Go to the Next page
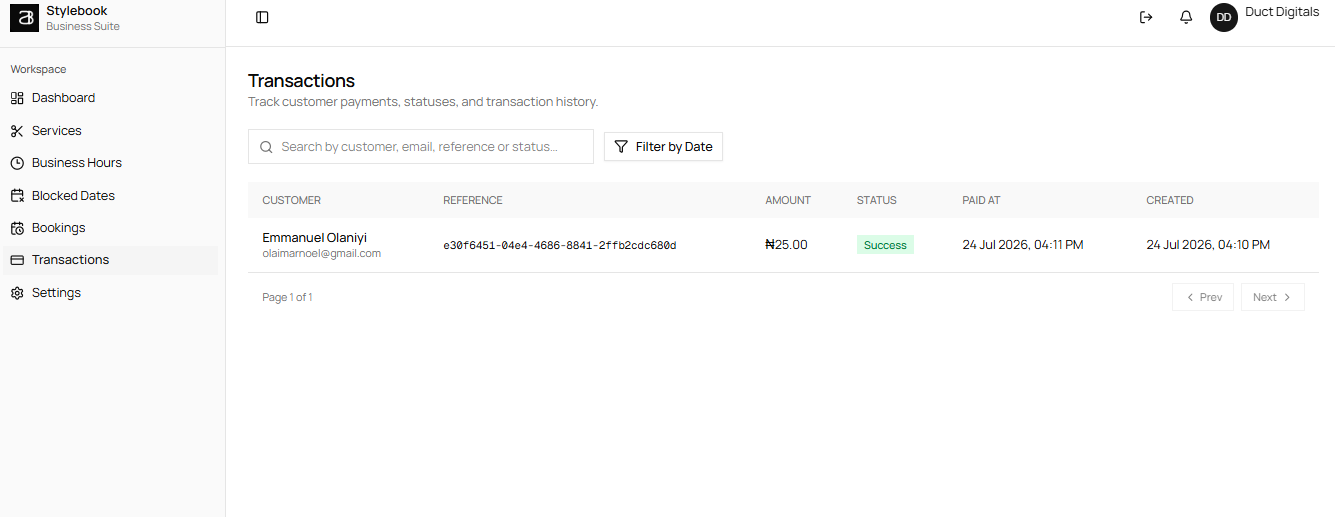1335x517 pixels. click(1272, 297)
